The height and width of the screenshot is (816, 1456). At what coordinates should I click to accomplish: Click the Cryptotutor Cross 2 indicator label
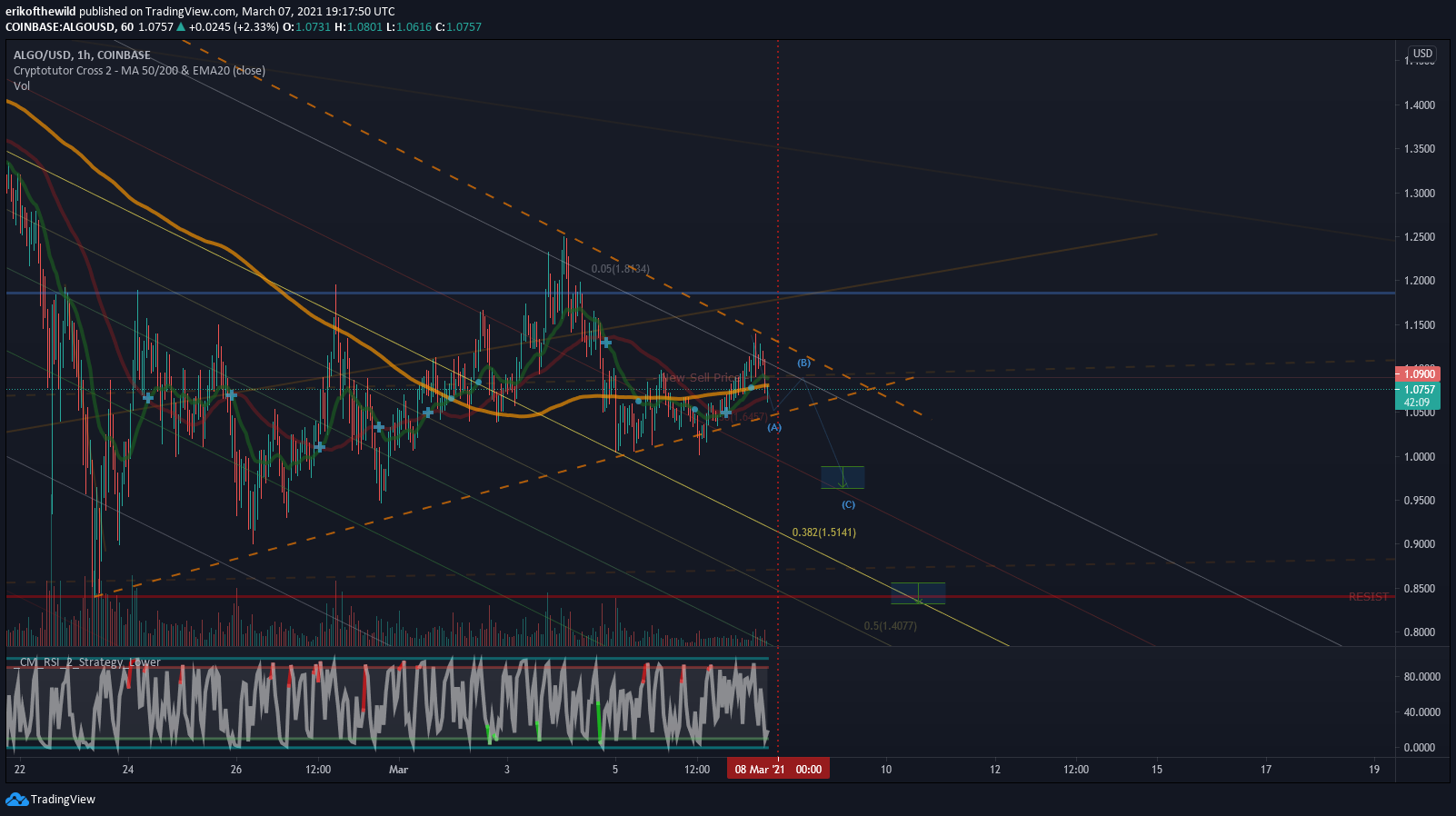tap(139, 70)
